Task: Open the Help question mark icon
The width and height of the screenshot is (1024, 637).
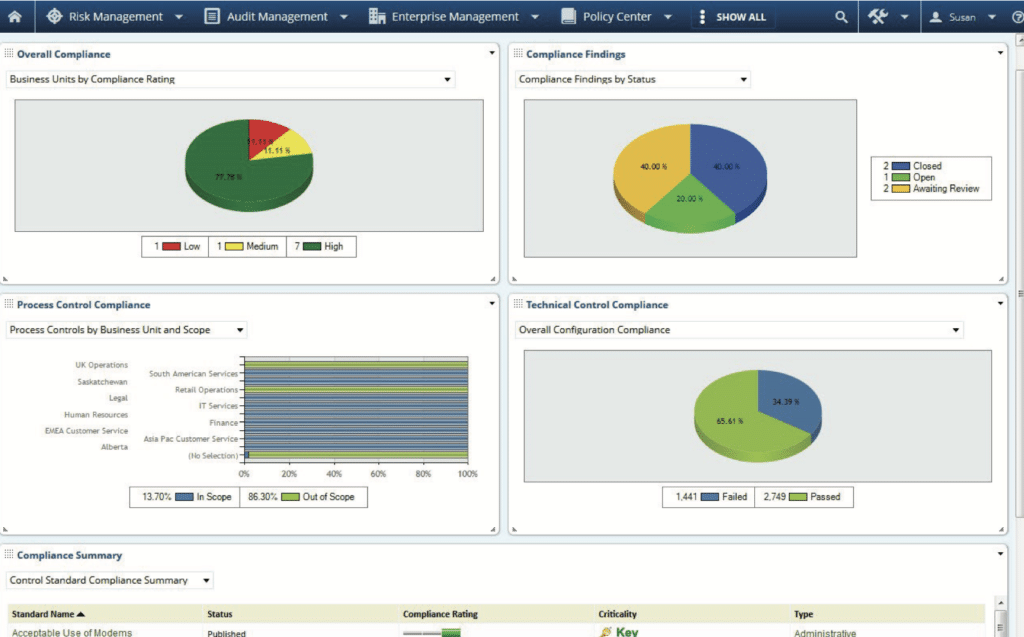Action: coord(1016,16)
